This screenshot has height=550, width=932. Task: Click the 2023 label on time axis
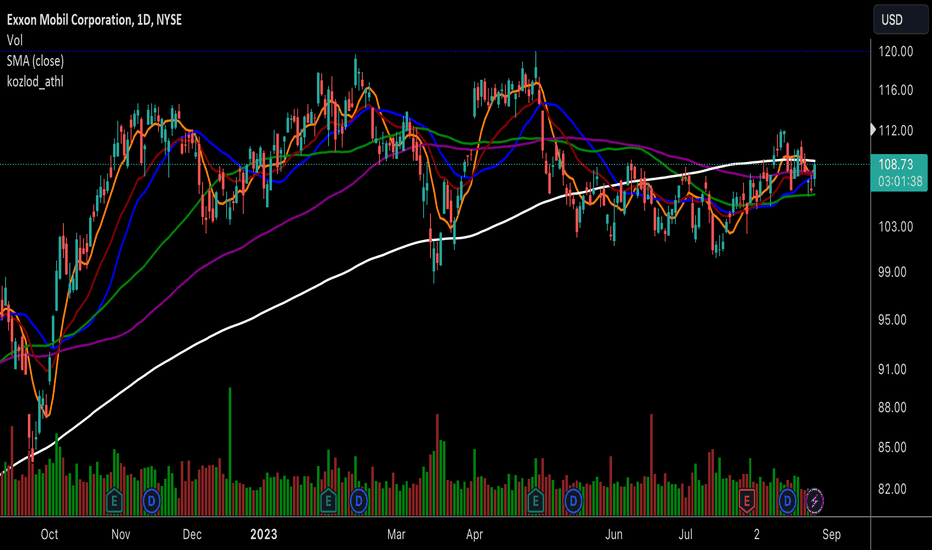[263, 534]
